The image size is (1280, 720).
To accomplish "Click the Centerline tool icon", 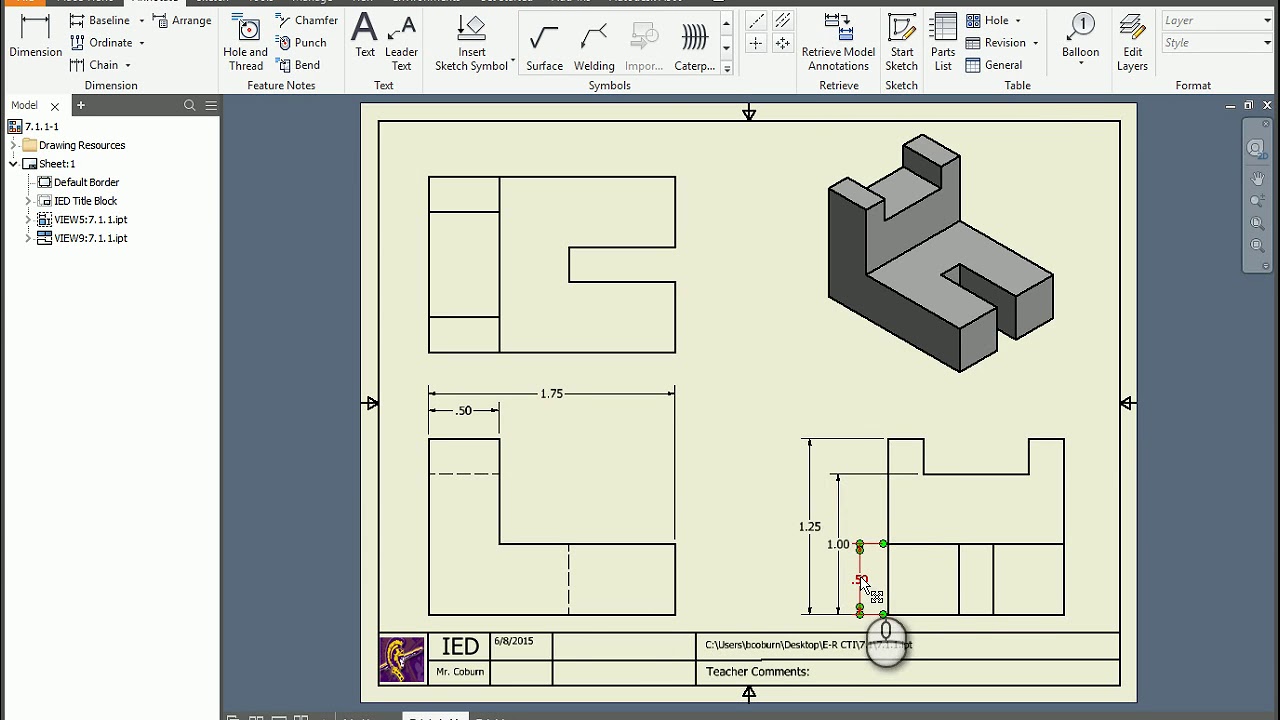I will click(756, 20).
